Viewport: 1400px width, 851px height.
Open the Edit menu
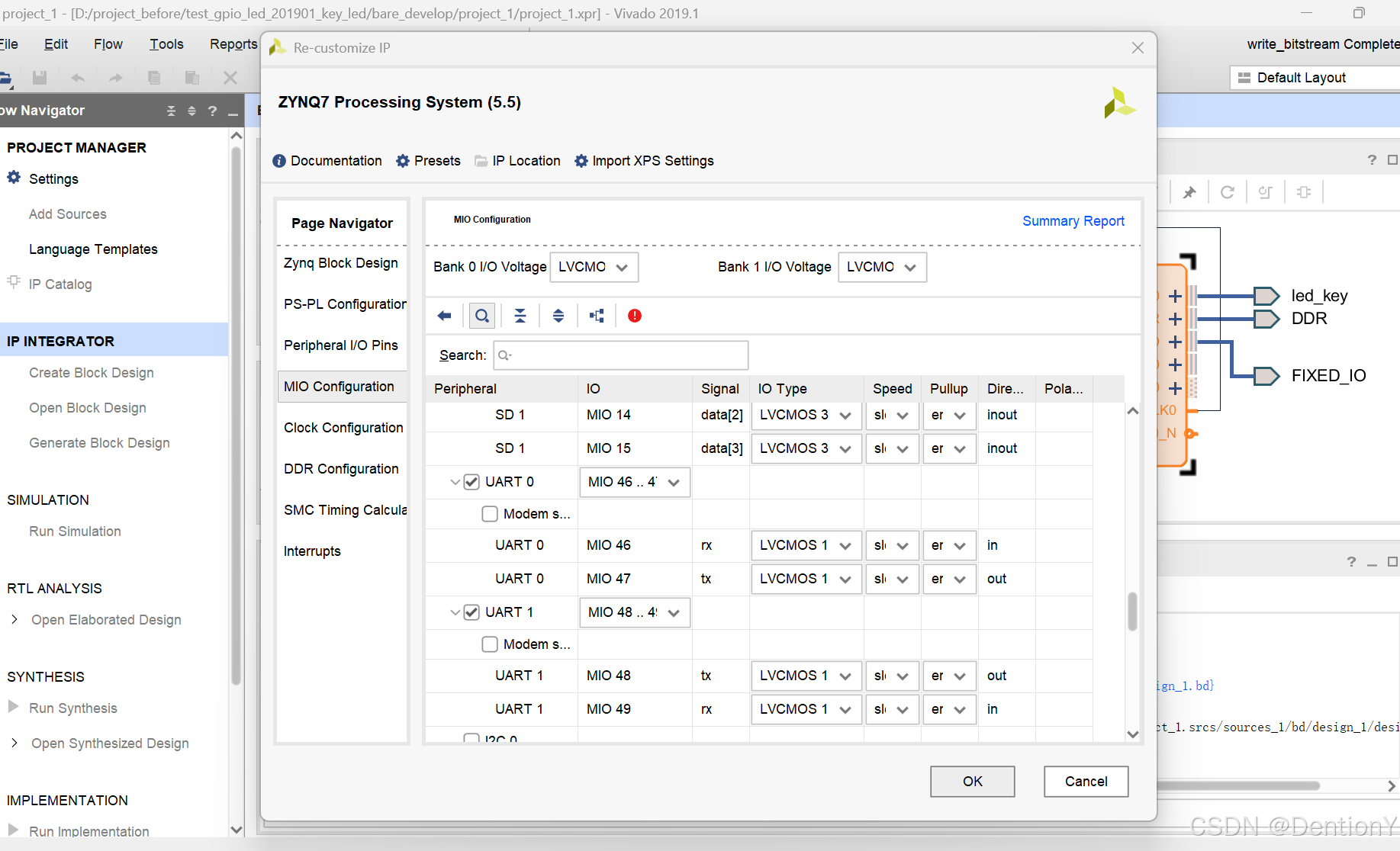[x=56, y=44]
